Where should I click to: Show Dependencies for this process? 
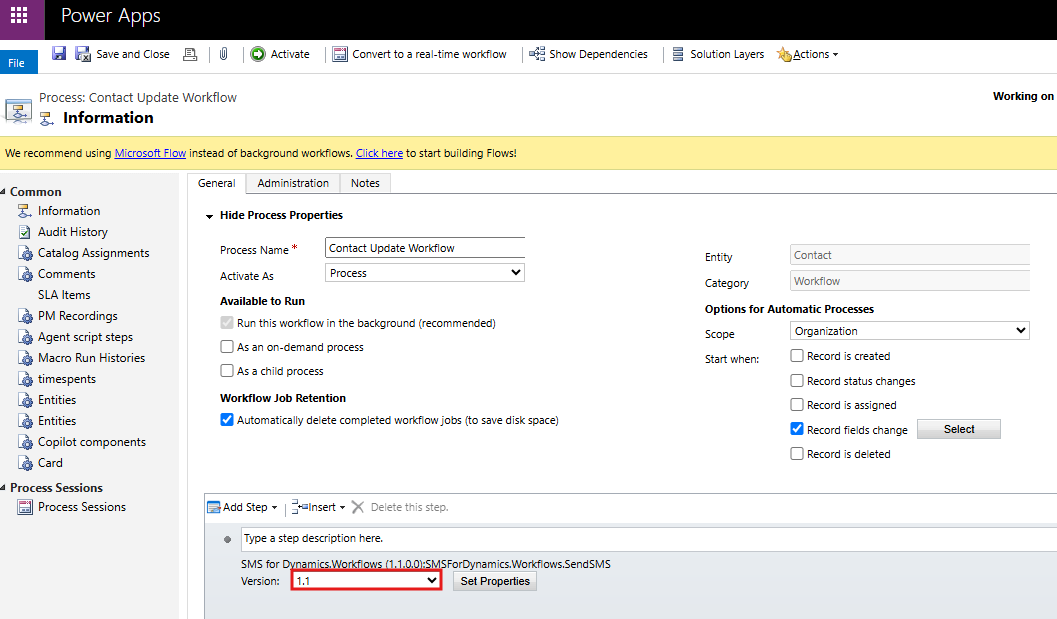tap(589, 54)
